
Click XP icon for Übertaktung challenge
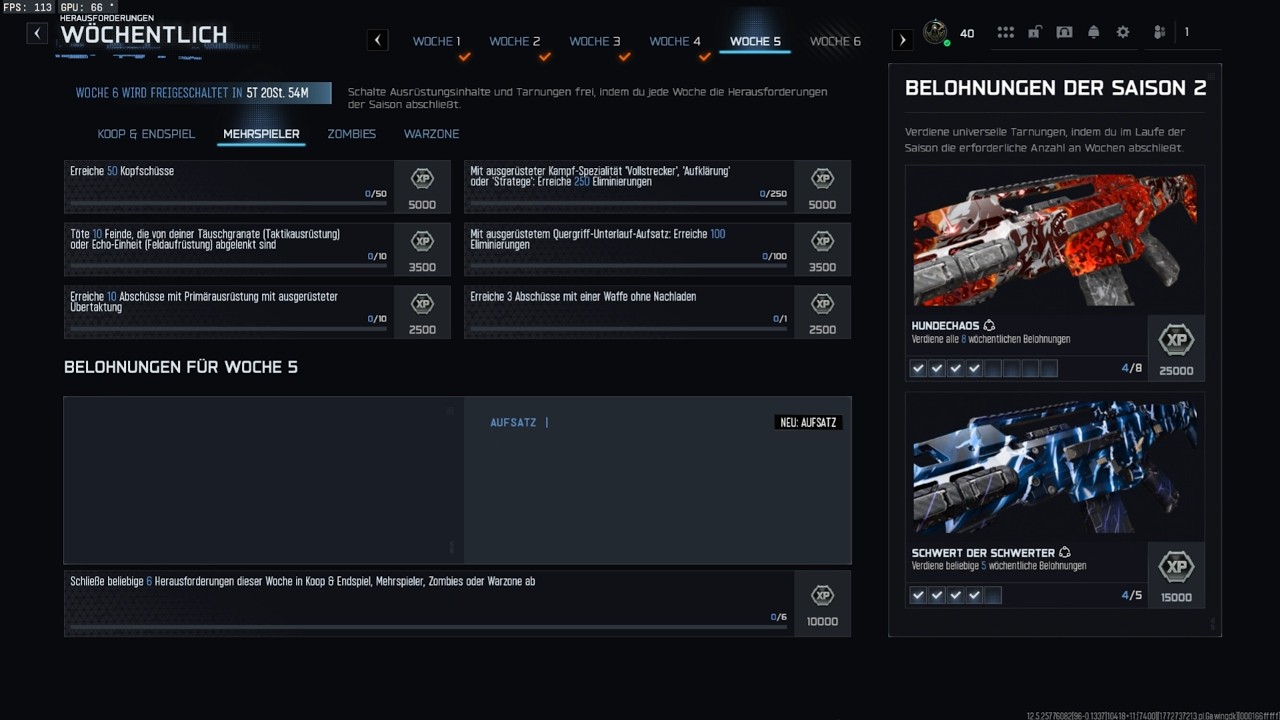(x=422, y=304)
